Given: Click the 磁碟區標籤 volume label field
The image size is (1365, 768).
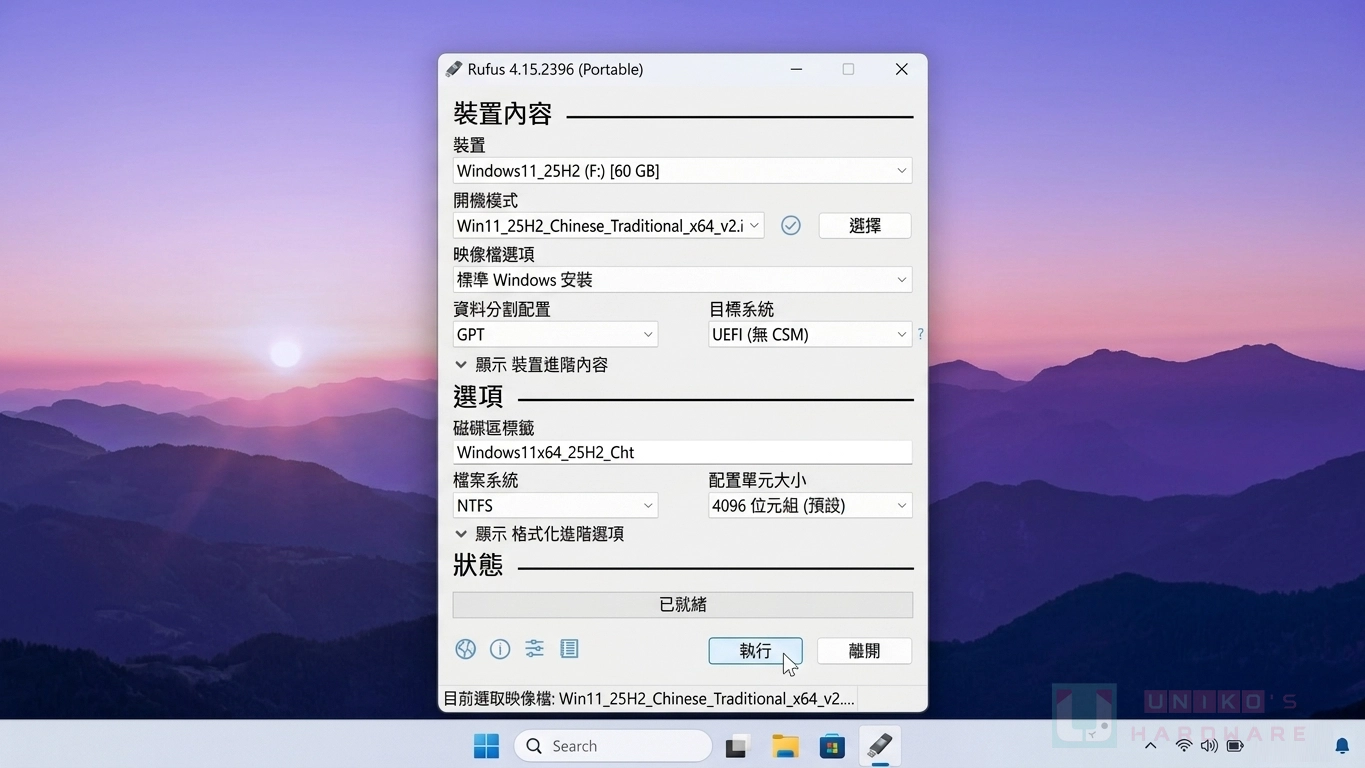Looking at the screenshot, I should tap(682, 452).
